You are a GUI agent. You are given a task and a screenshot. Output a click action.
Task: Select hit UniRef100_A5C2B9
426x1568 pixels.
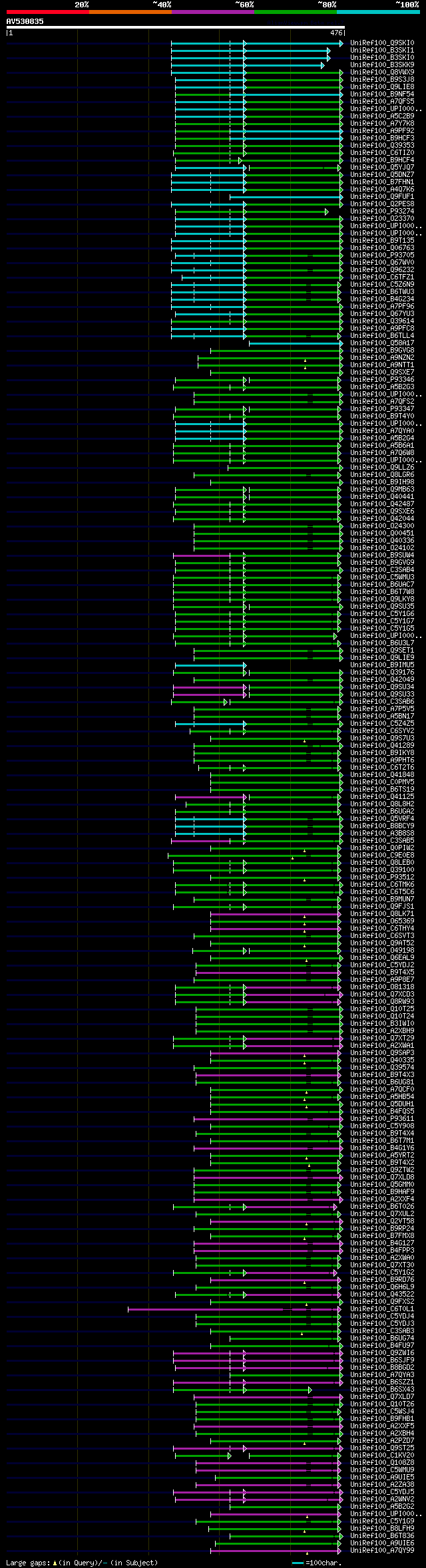(382, 116)
